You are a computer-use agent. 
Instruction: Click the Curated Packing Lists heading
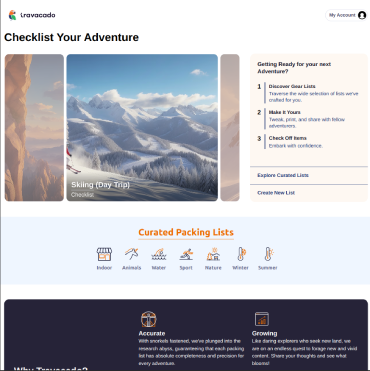186,232
